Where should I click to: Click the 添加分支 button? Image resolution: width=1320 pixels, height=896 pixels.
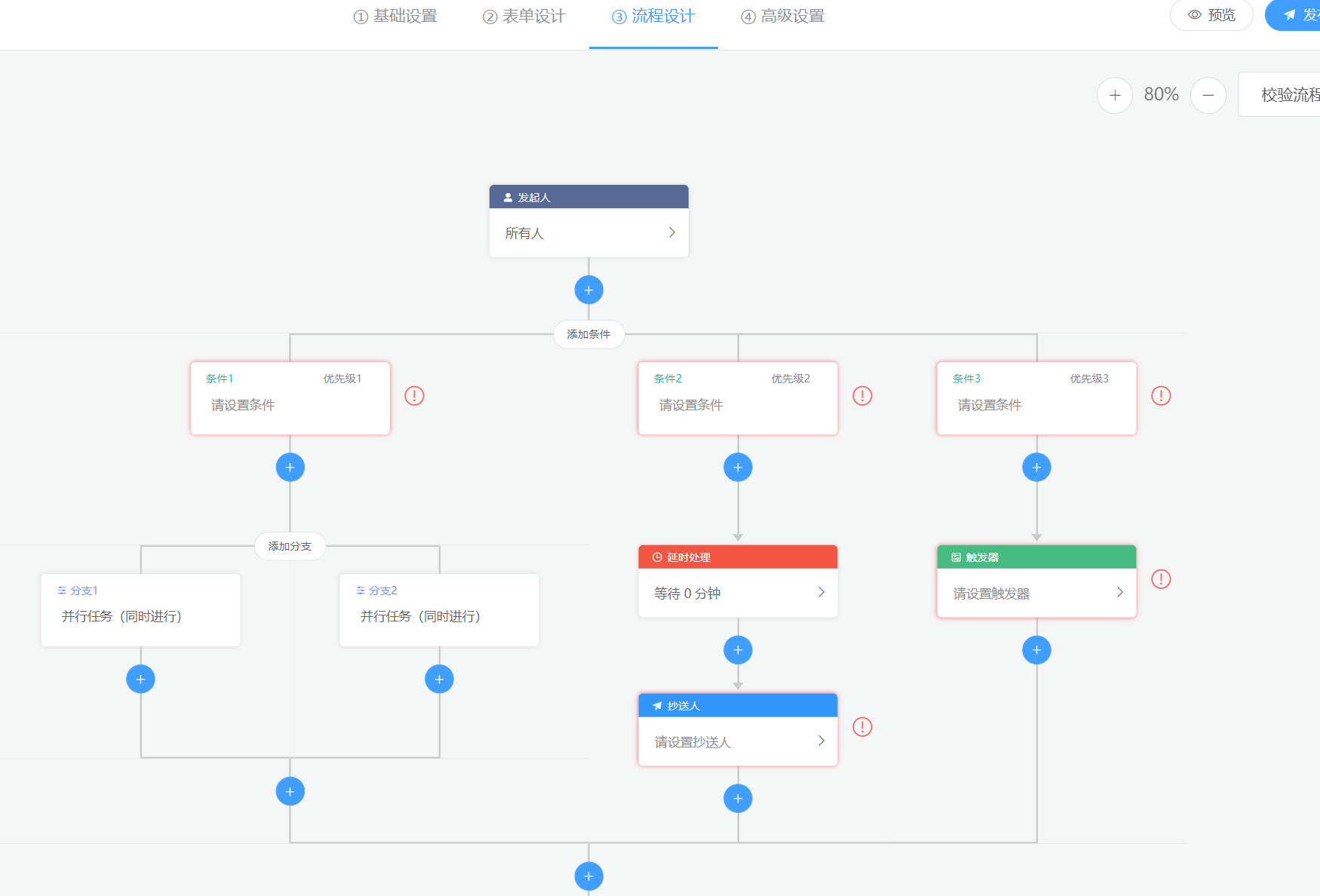[x=290, y=546]
